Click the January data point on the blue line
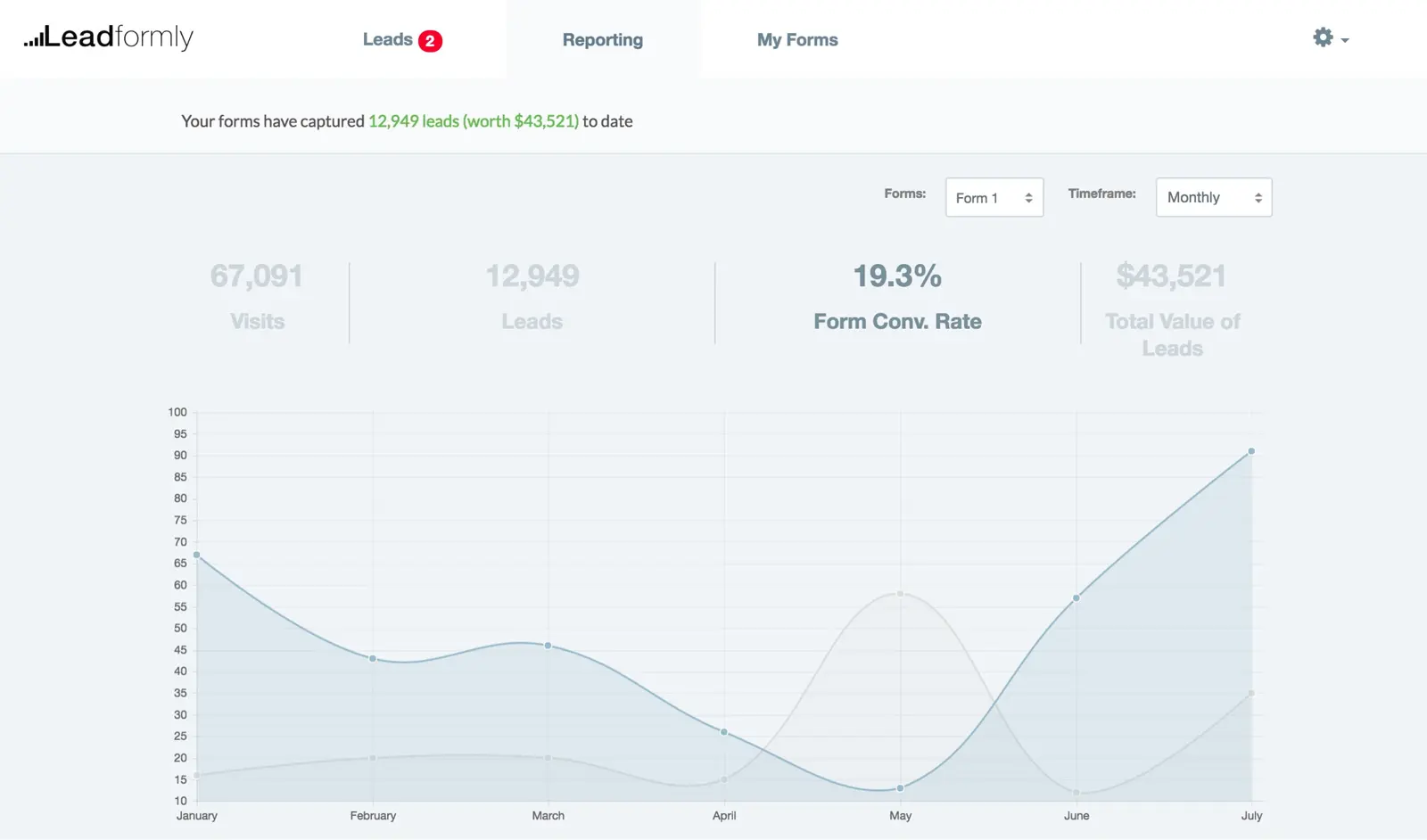Screen dimensions: 1427x840 pos(197,556)
